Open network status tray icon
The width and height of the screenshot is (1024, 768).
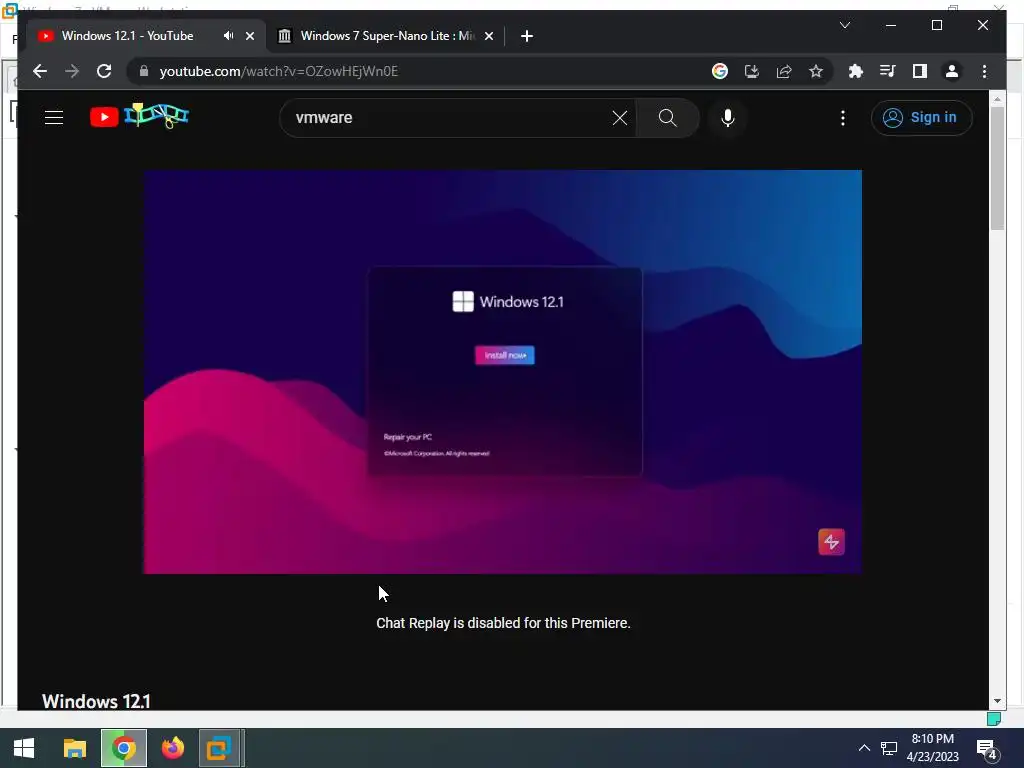(x=888, y=748)
